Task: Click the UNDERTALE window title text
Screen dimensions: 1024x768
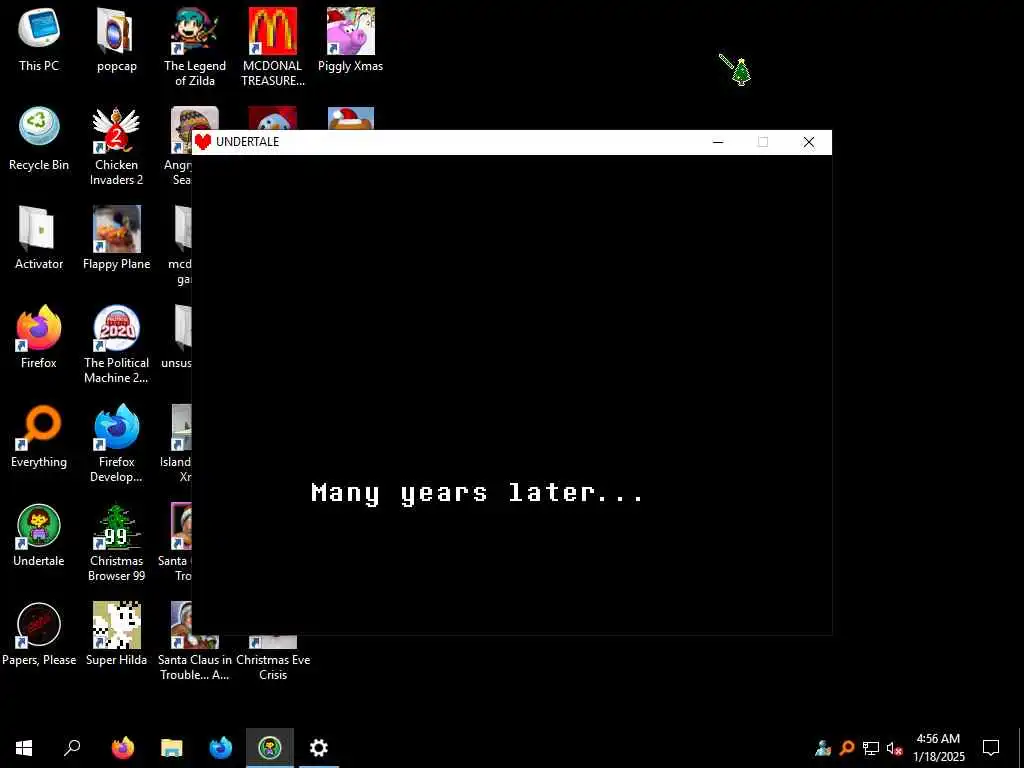Action: pyautogui.click(x=248, y=142)
